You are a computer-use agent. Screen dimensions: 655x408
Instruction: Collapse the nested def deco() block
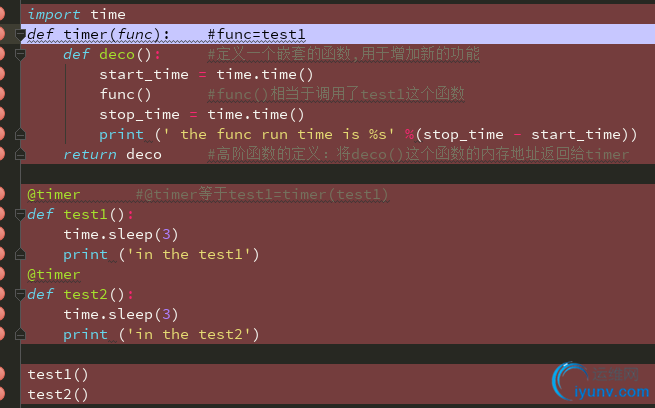click(20, 54)
